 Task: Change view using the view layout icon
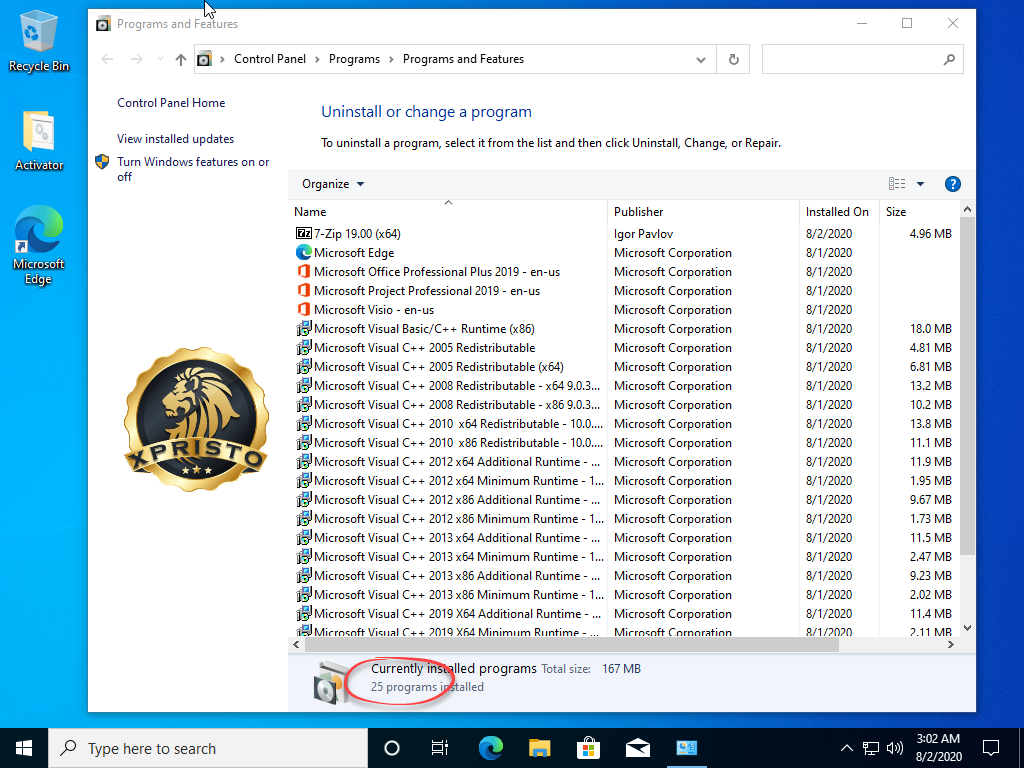click(x=897, y=184)
